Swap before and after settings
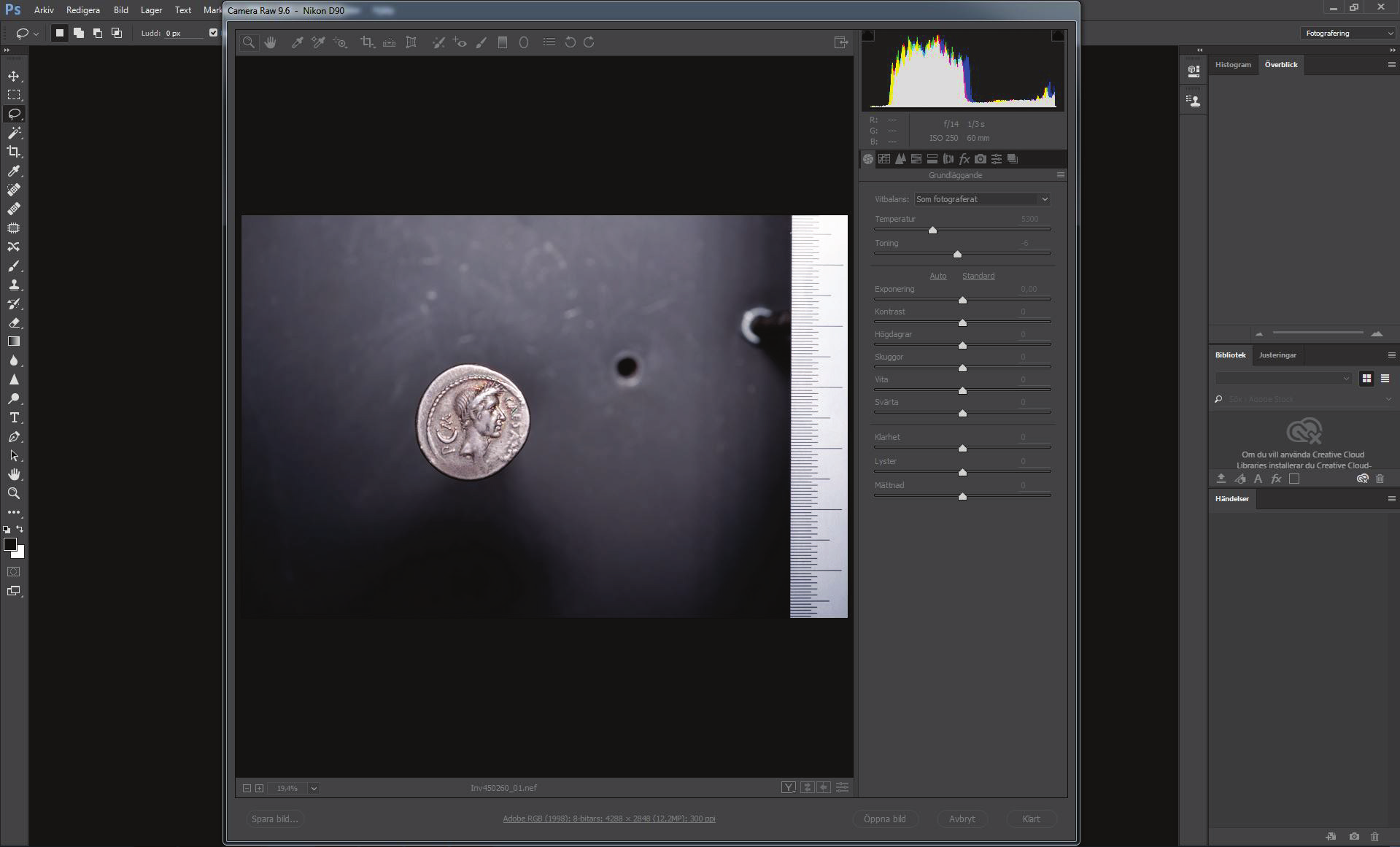 click(x=807, y=787)
